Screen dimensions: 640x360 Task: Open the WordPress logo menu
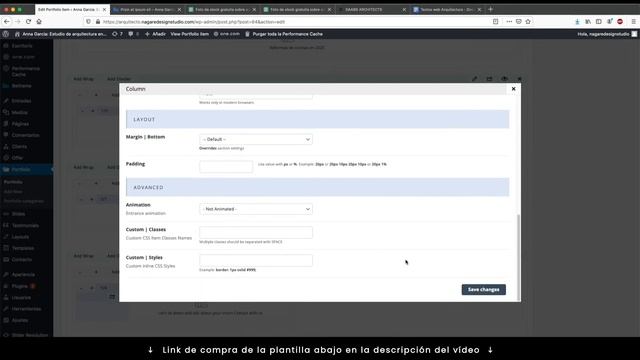pos(6,34)
